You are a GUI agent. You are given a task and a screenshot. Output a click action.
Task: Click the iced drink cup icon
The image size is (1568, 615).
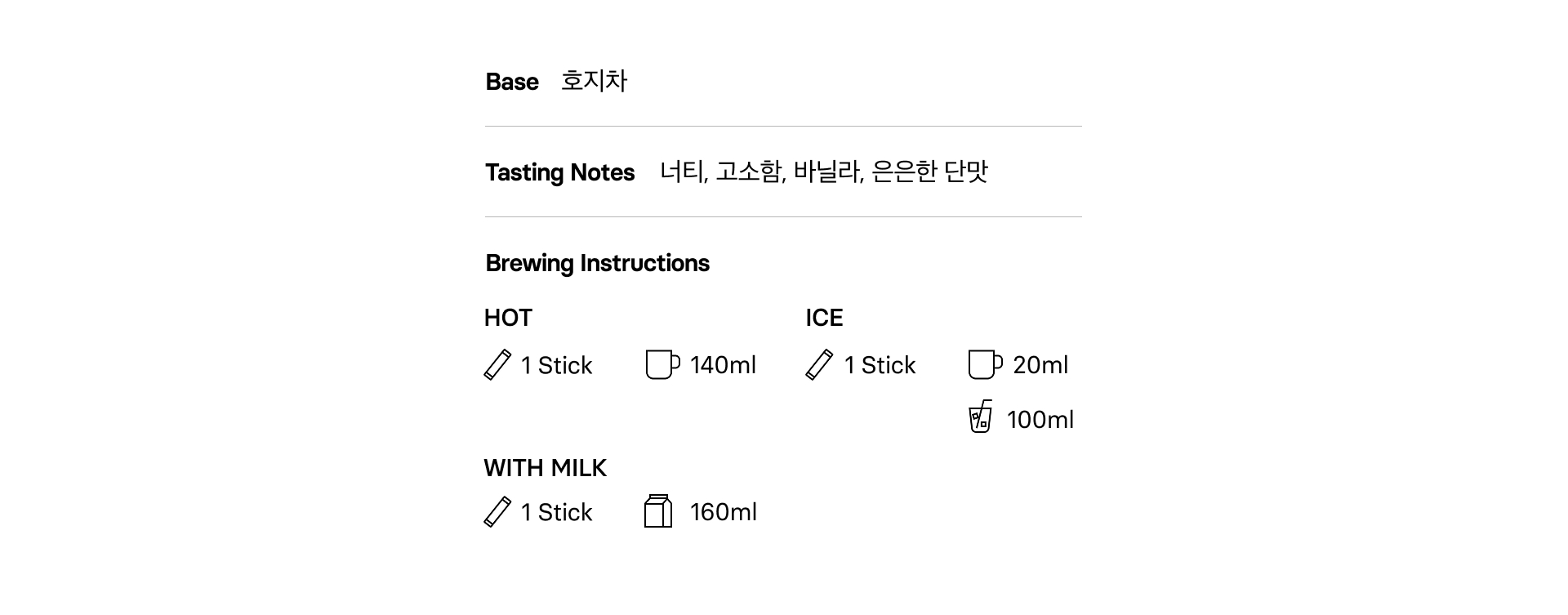980,417
